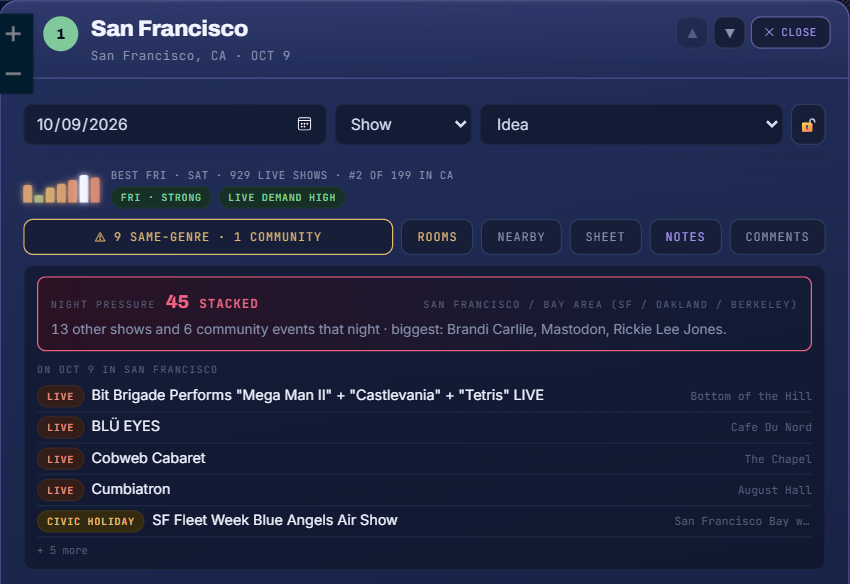The height and width of the screenshot is (584, 850).
Task: Move stop up with the up arrow
Action: point(692,33)
